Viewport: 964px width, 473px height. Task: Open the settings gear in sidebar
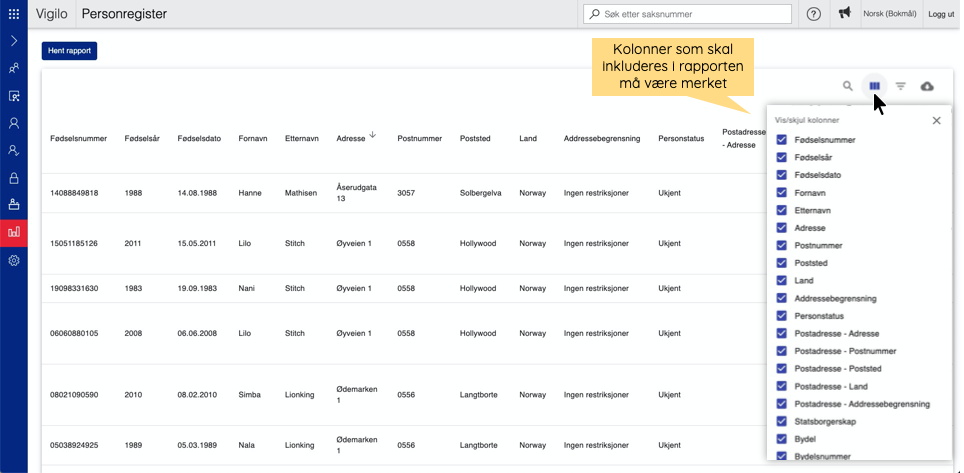tap(14, 260)
